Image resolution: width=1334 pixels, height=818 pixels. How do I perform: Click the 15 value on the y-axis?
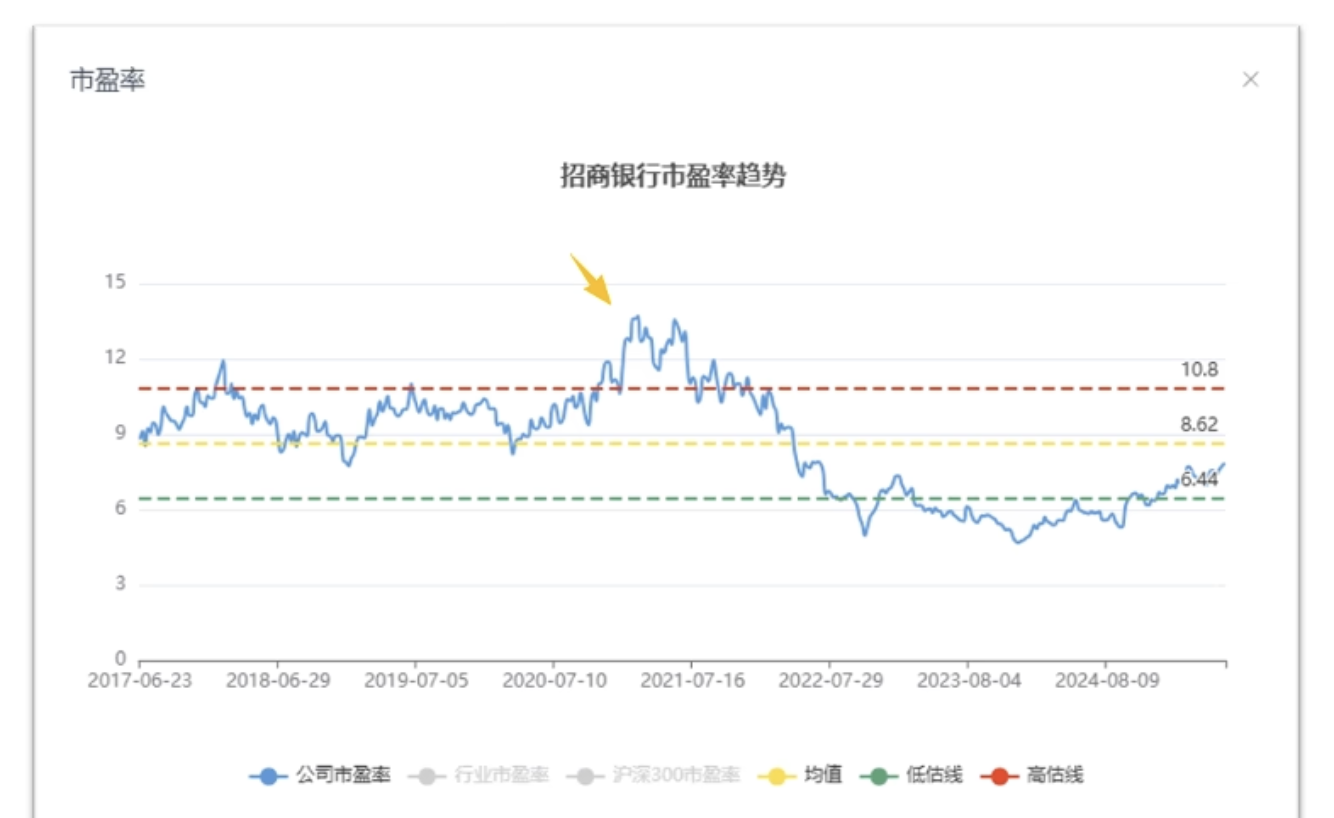click(x=115, y=283)
